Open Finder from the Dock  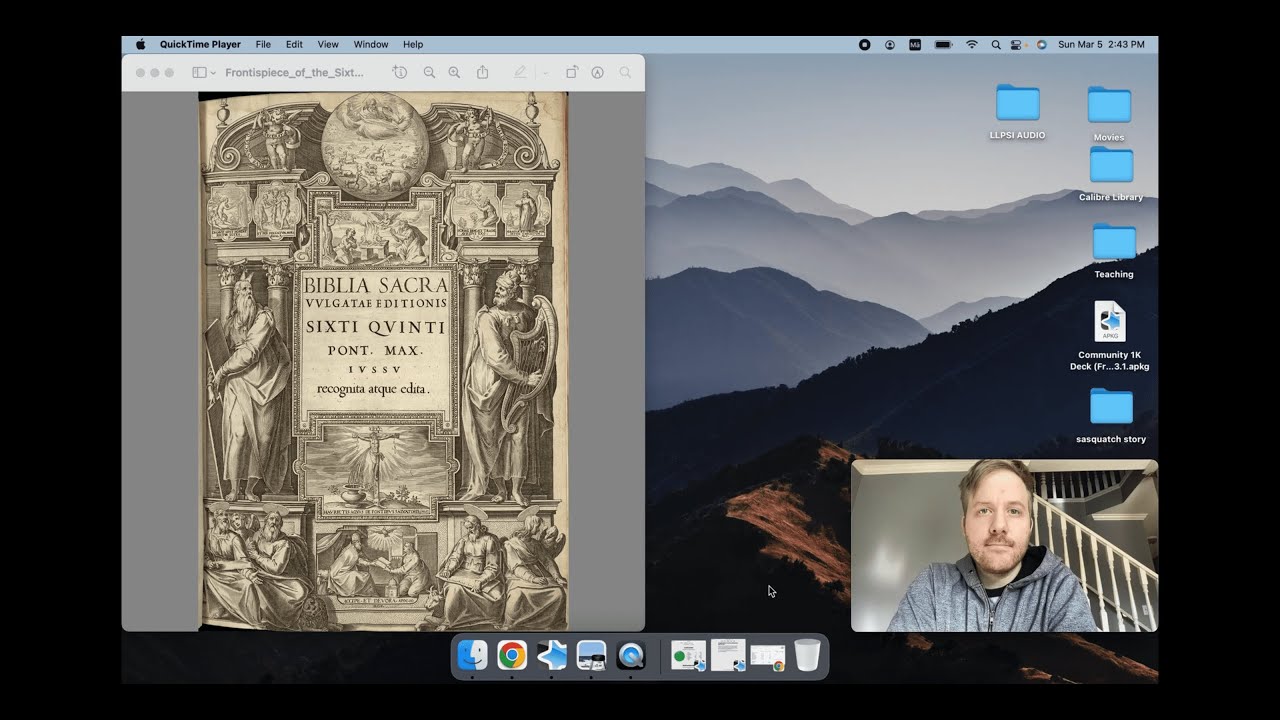tap(472, 655)
